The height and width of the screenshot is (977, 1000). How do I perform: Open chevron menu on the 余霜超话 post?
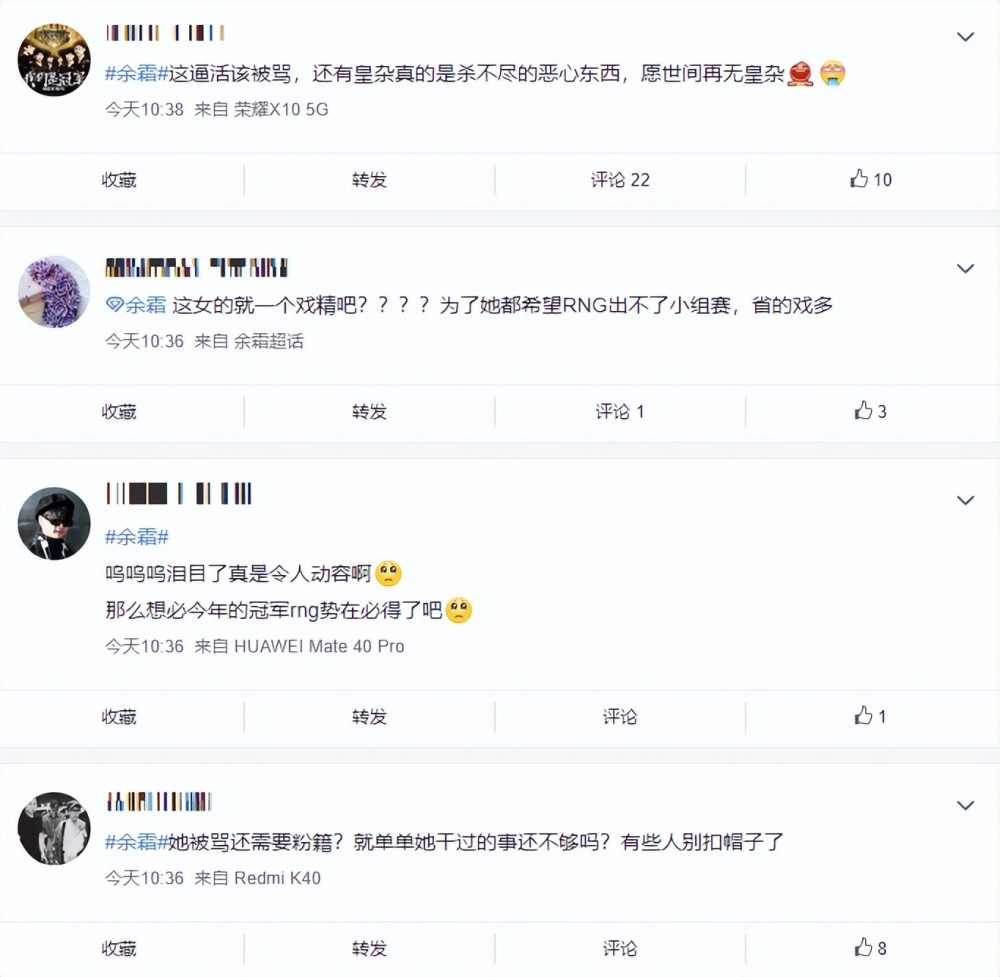(x=965, y=269)
